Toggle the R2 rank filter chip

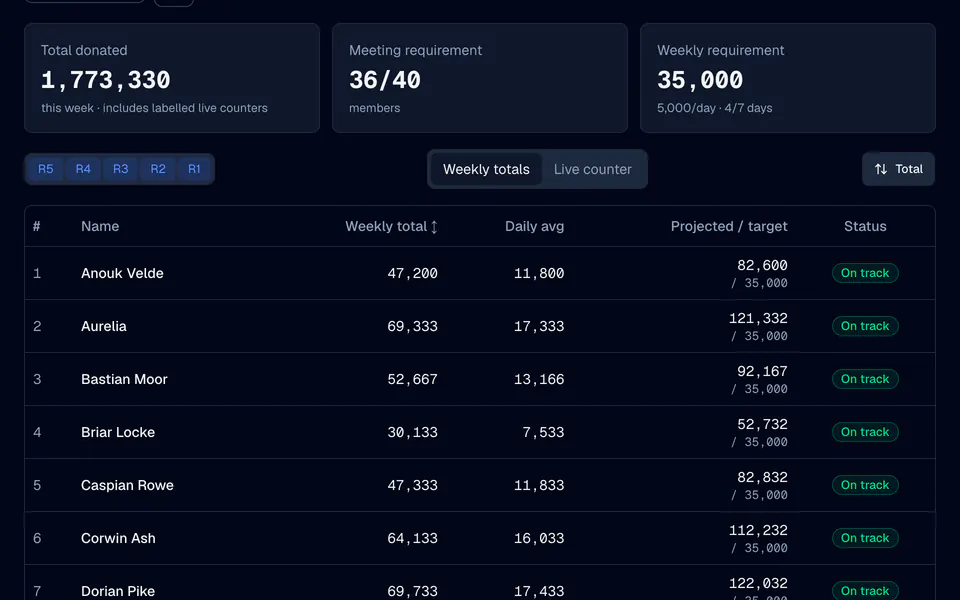(158, 169)
